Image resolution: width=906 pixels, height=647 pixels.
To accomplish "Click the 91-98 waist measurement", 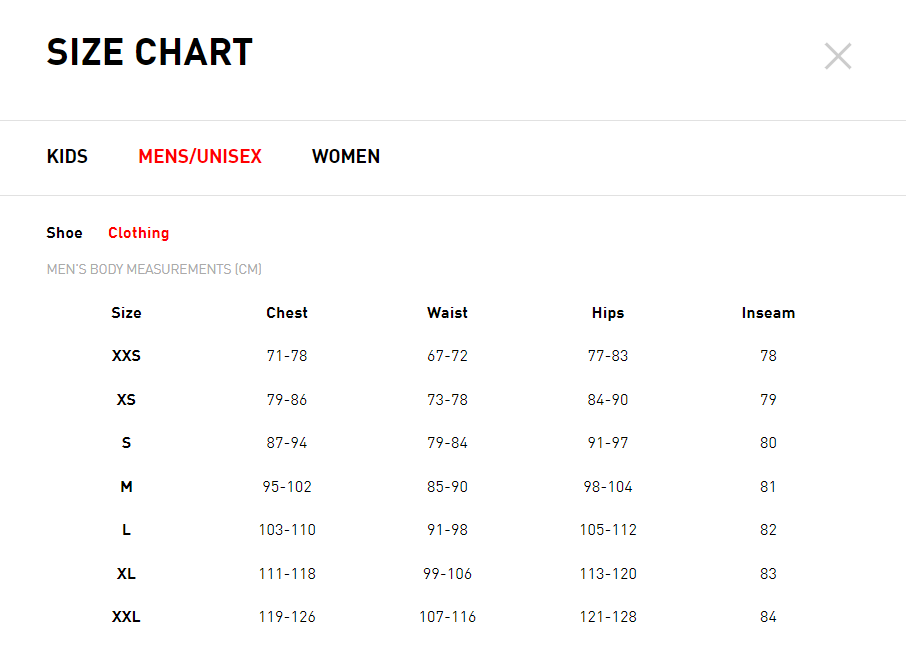I will 447,530.
